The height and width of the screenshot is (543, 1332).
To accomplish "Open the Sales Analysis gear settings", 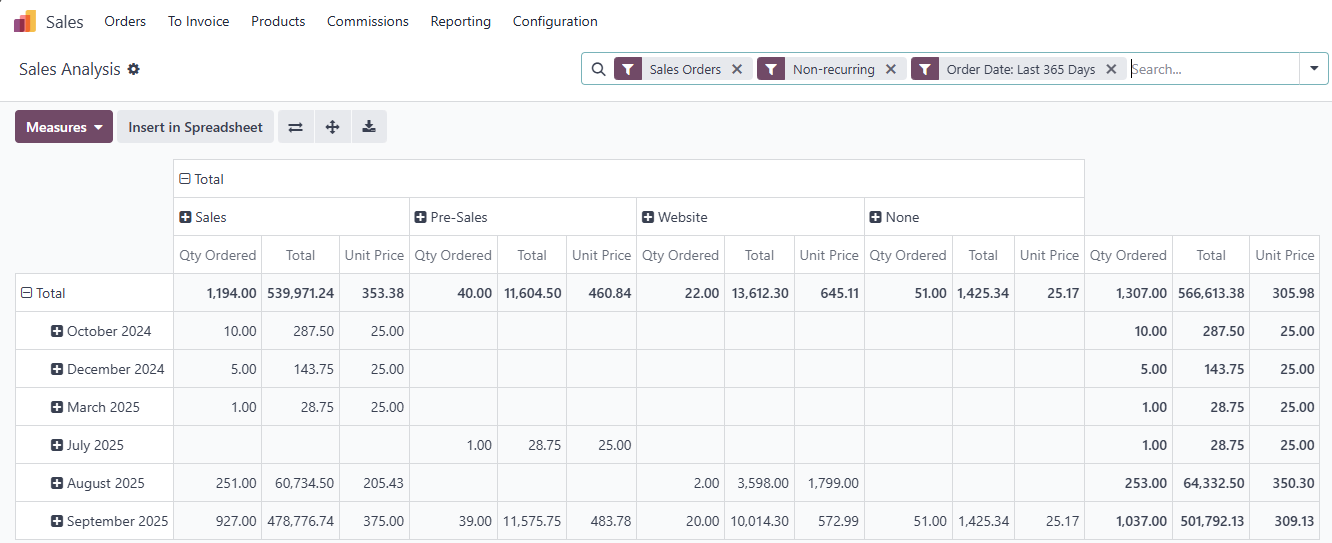I will click(x=134, y=69).
